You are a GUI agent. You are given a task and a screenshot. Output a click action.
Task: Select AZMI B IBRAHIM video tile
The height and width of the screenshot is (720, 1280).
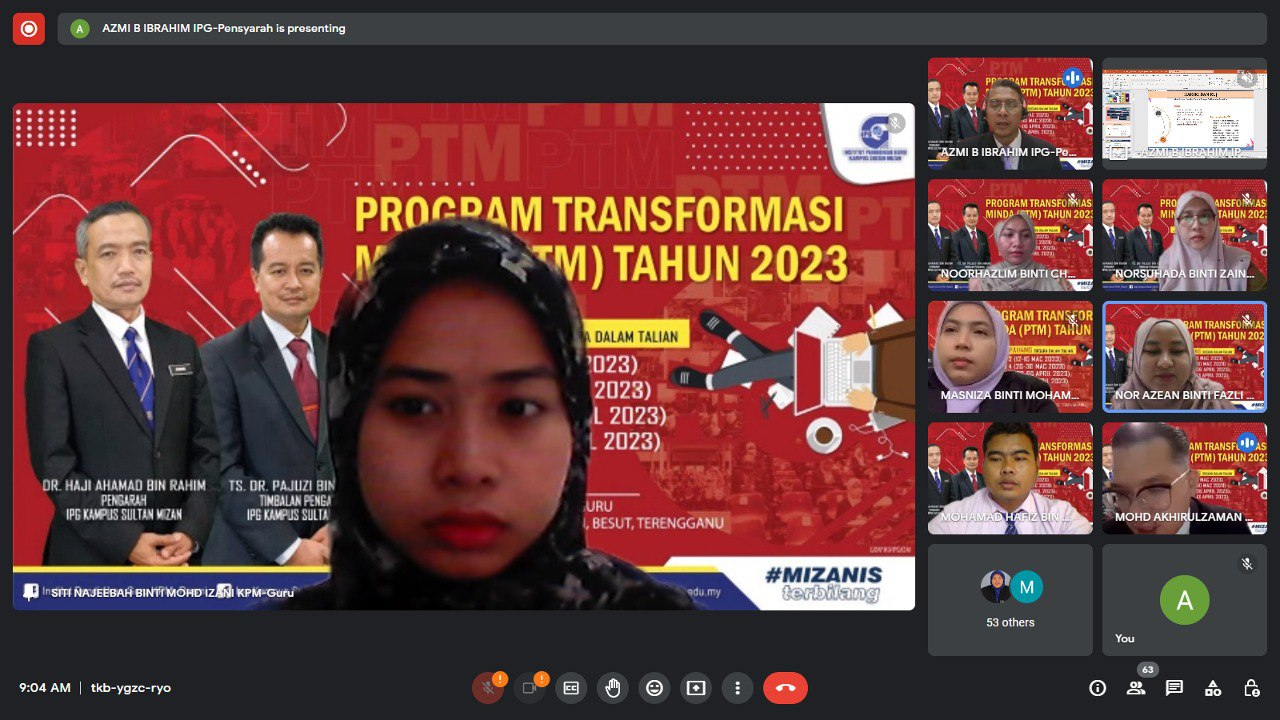1010,113
